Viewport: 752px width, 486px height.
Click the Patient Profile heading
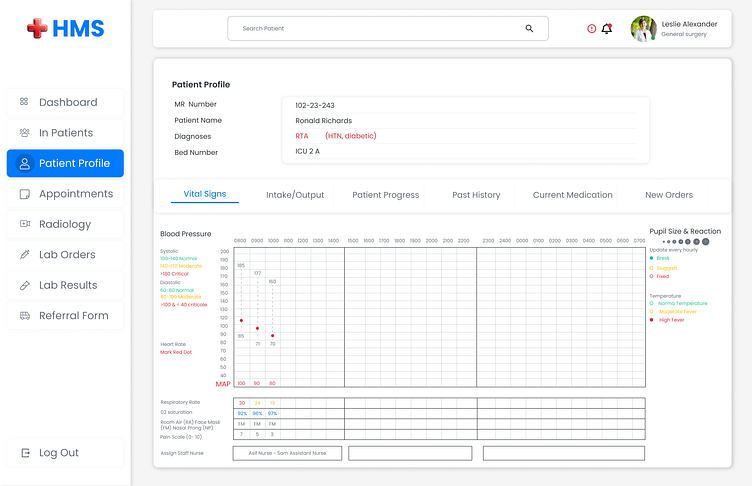(x=201, y=84)
